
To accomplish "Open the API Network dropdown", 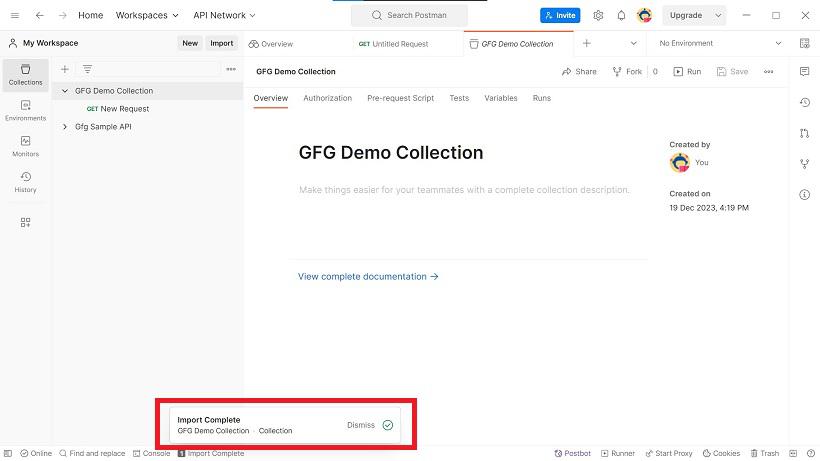I will [224, 15].
